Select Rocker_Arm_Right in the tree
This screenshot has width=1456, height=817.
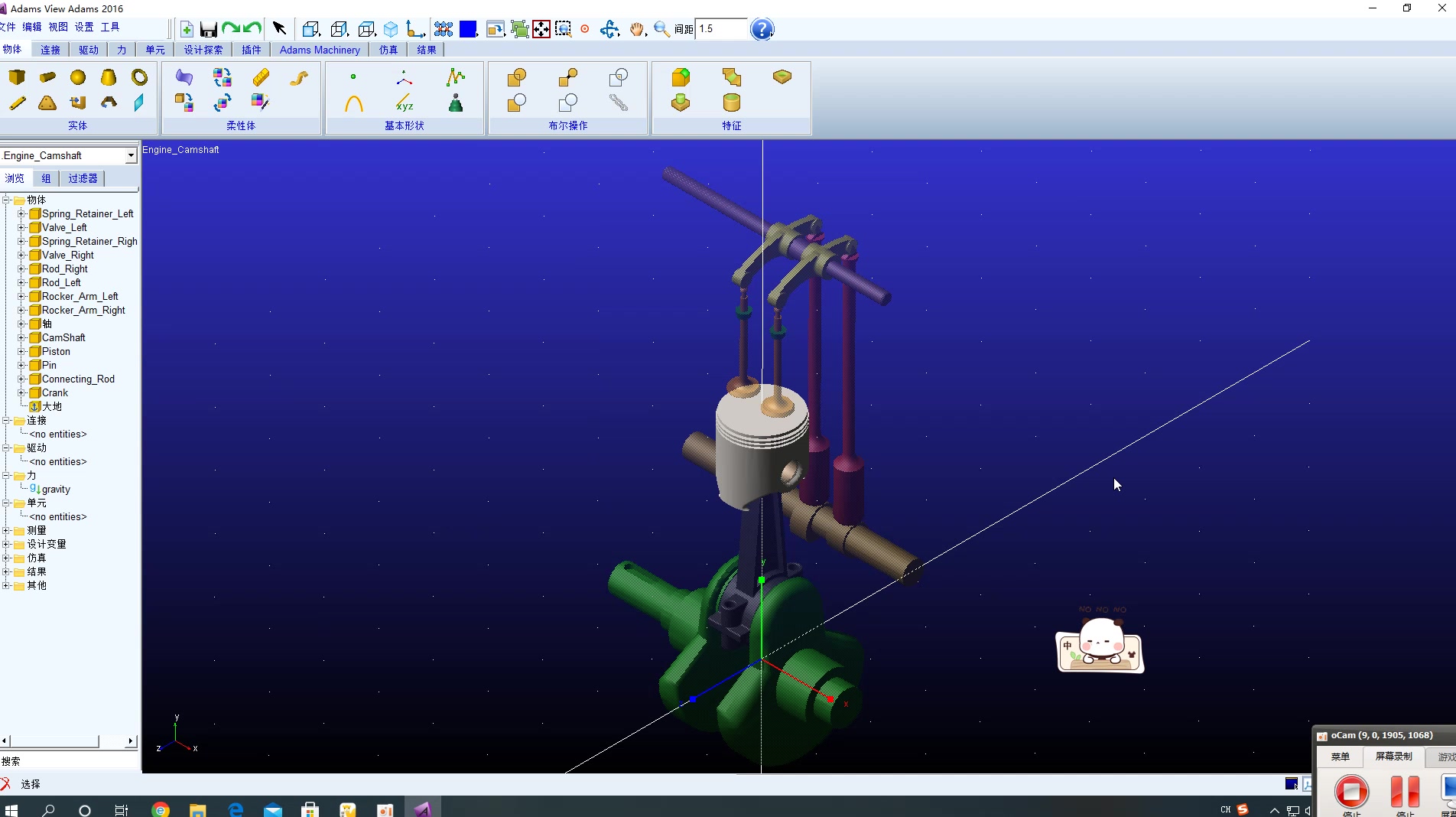(83, 311)
